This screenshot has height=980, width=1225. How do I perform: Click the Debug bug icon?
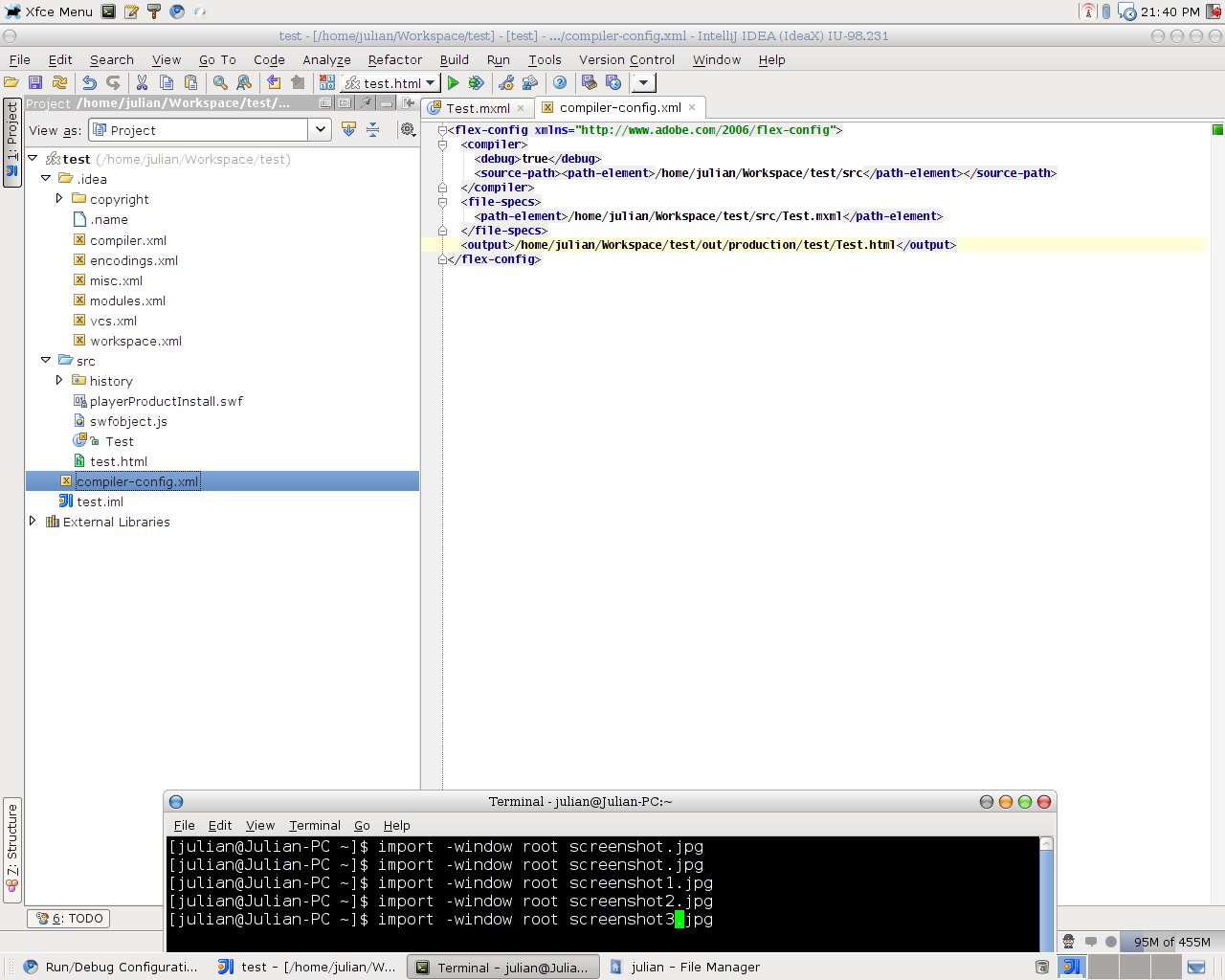477,83
